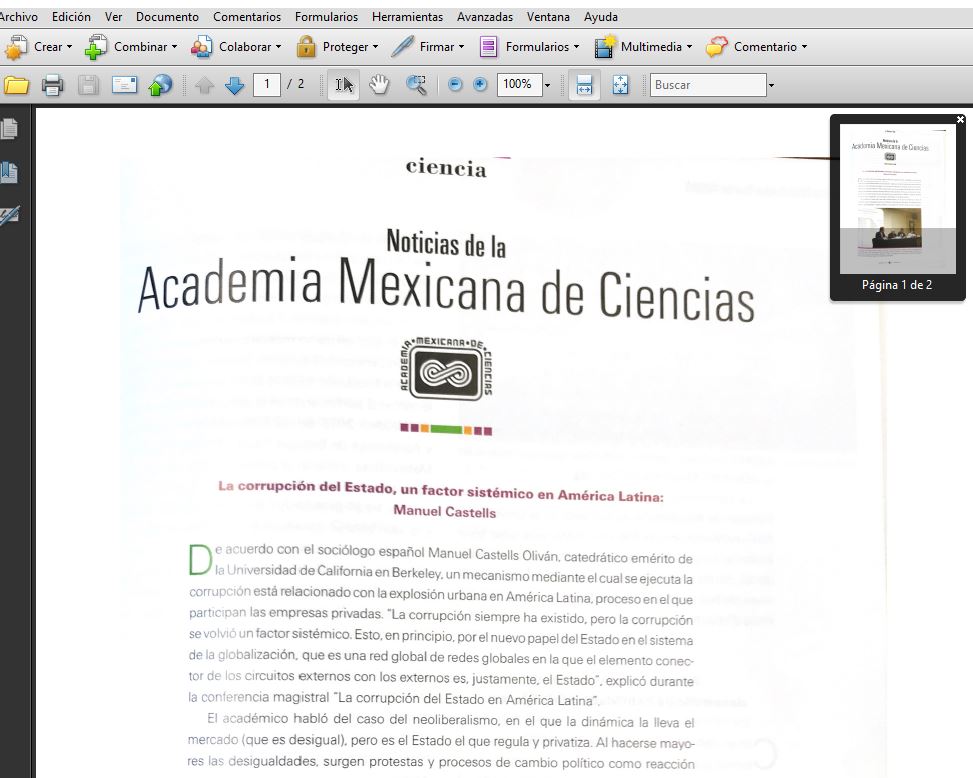Open the Pages panel in sidebar

coord(9,129)
